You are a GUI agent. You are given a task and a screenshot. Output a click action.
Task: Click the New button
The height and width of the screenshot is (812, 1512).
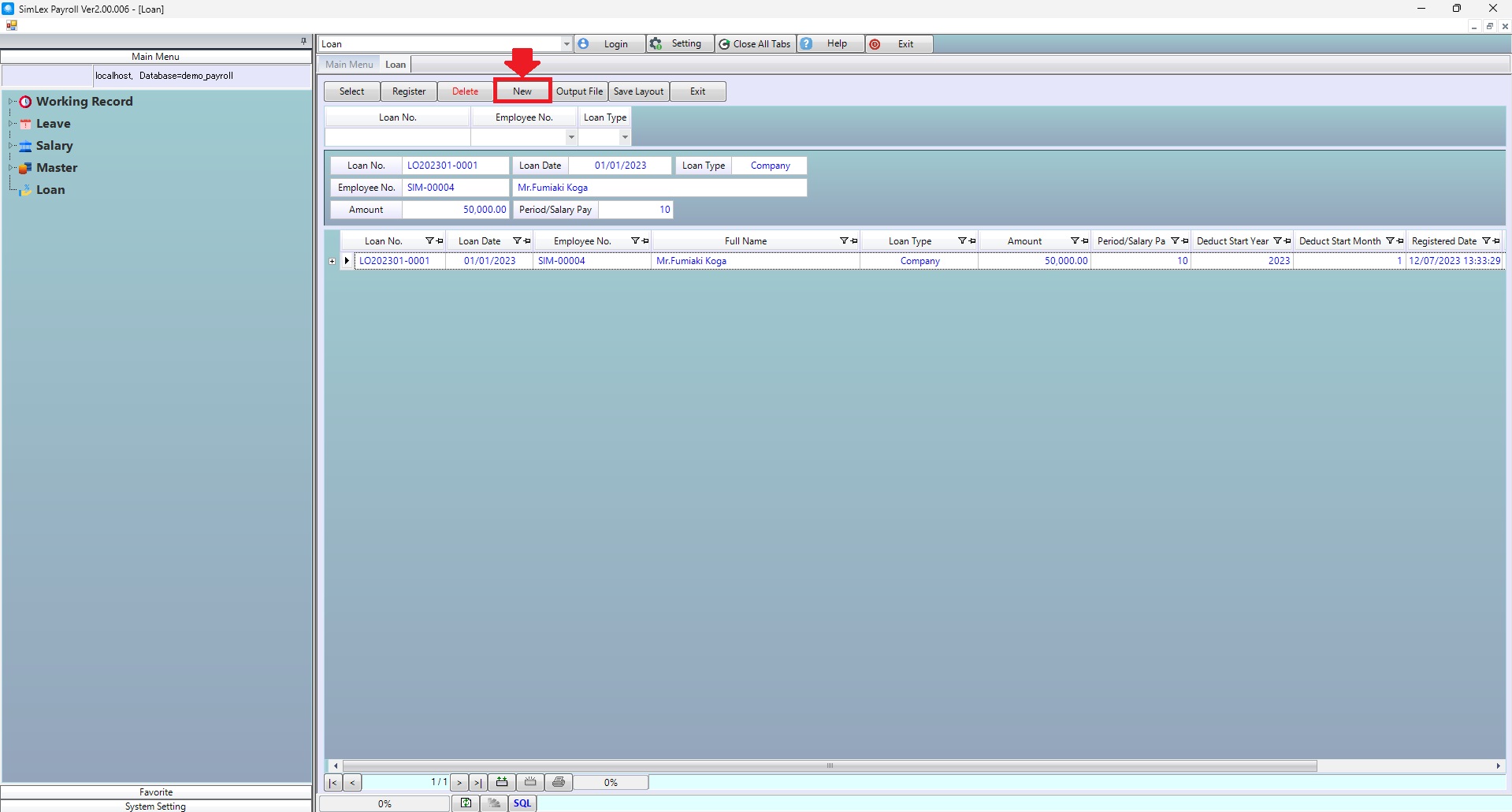coord(522,91)
